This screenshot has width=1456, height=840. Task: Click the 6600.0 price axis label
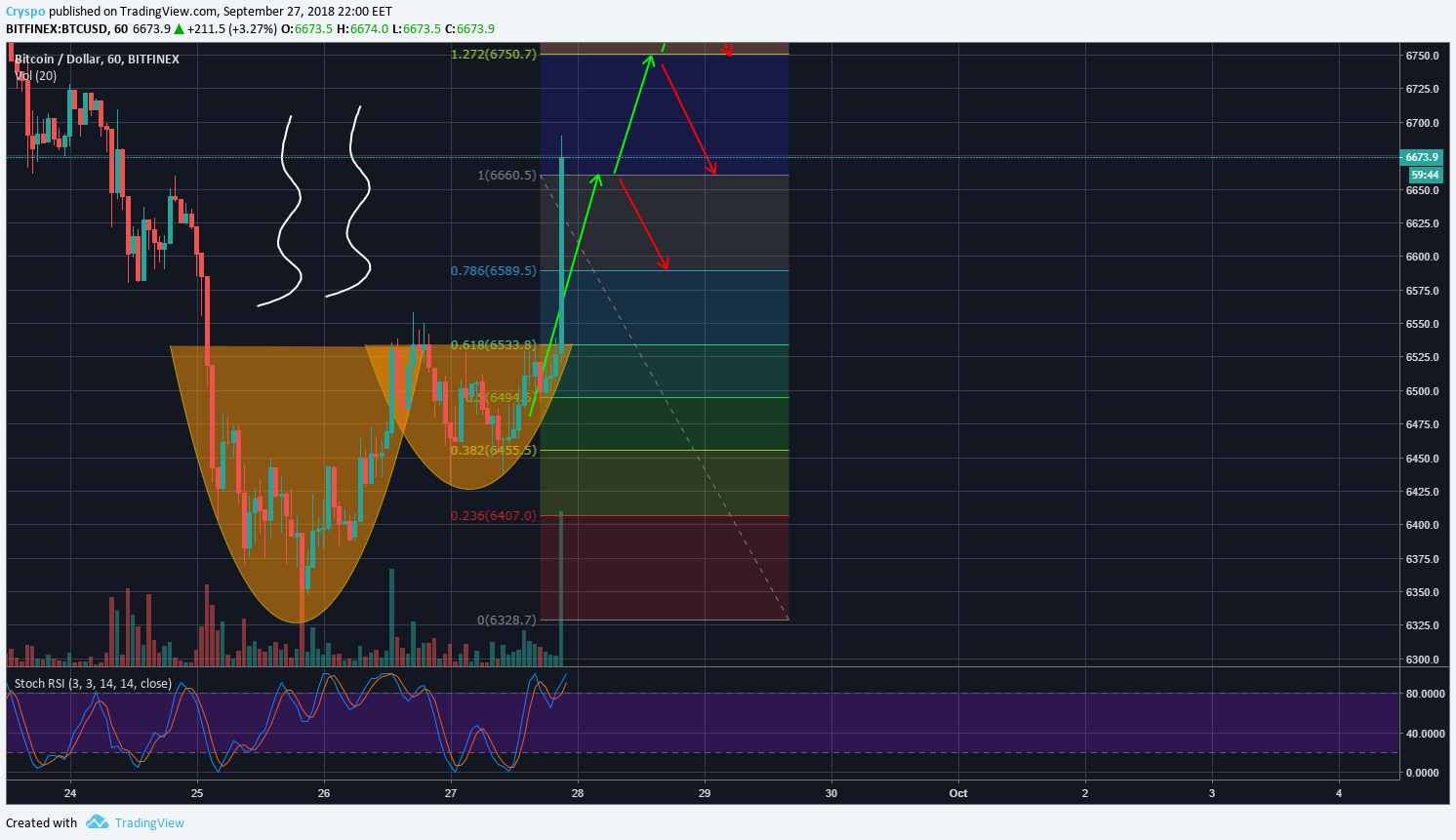1422,257
